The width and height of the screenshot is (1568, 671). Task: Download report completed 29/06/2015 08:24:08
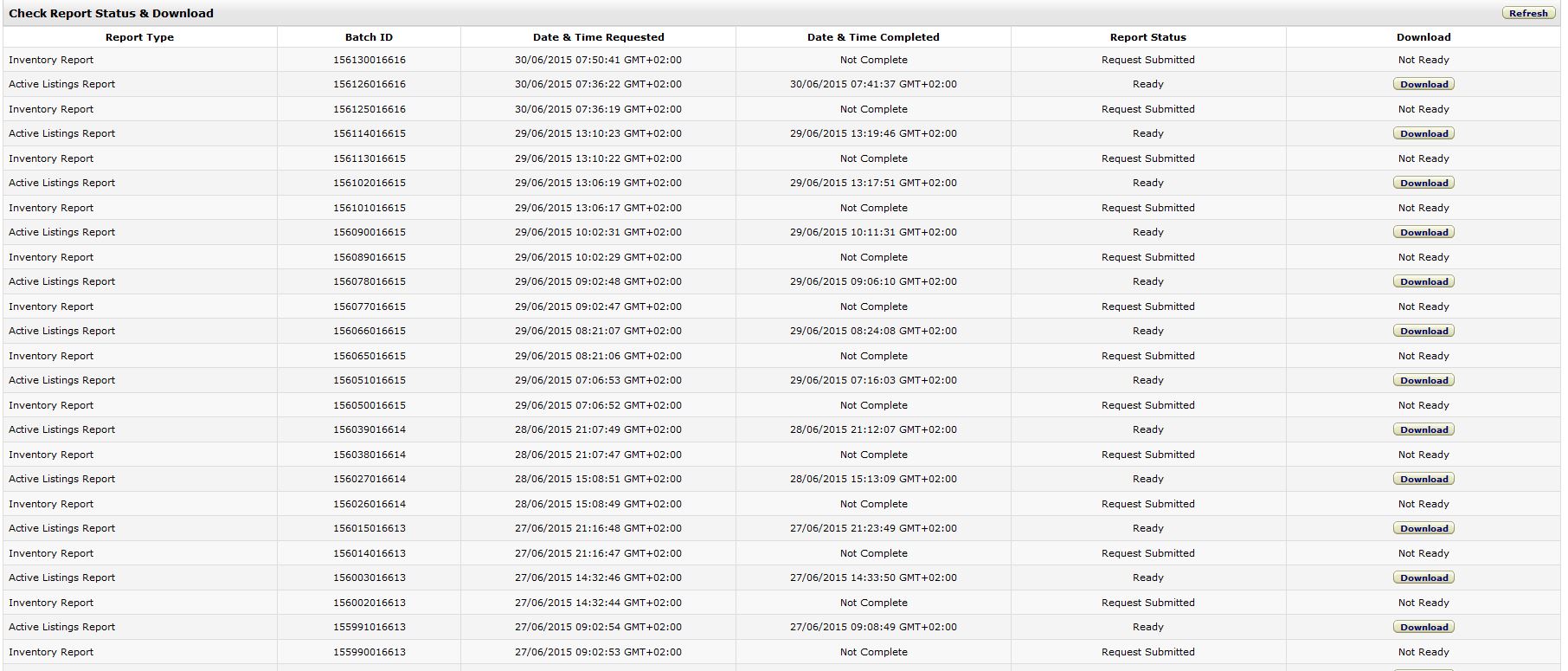[1423, 331]
